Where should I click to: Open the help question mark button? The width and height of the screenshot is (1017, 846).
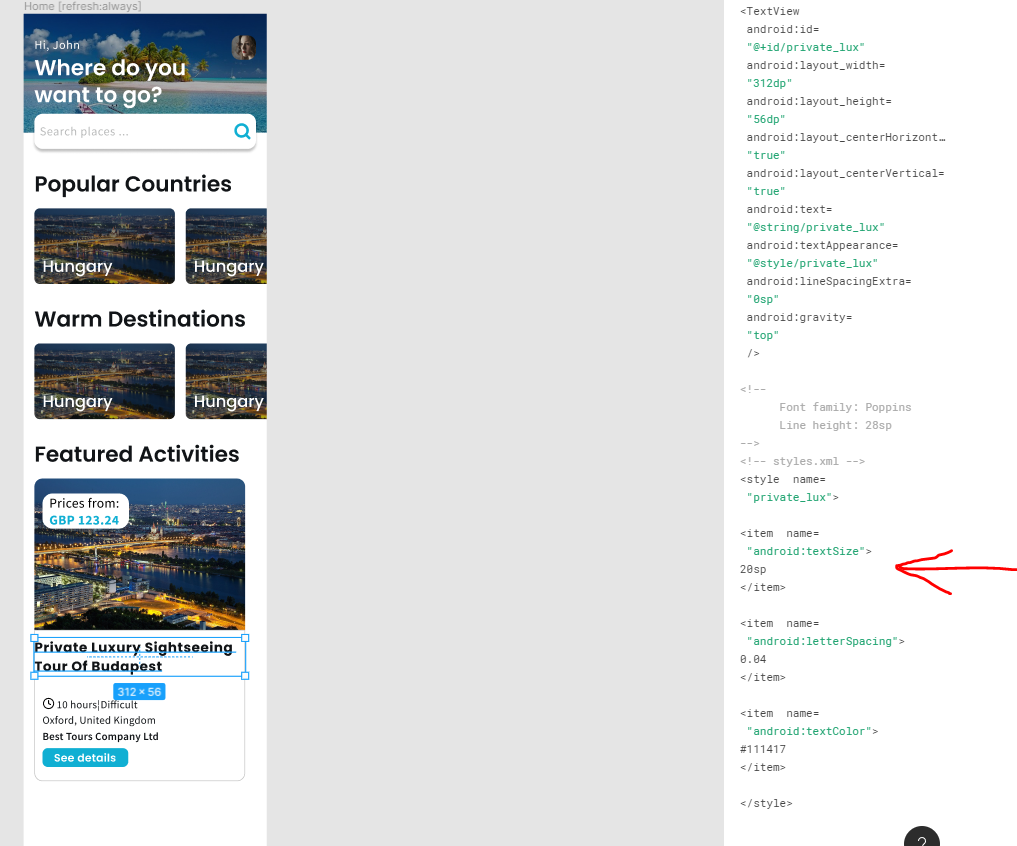point(922,838)
